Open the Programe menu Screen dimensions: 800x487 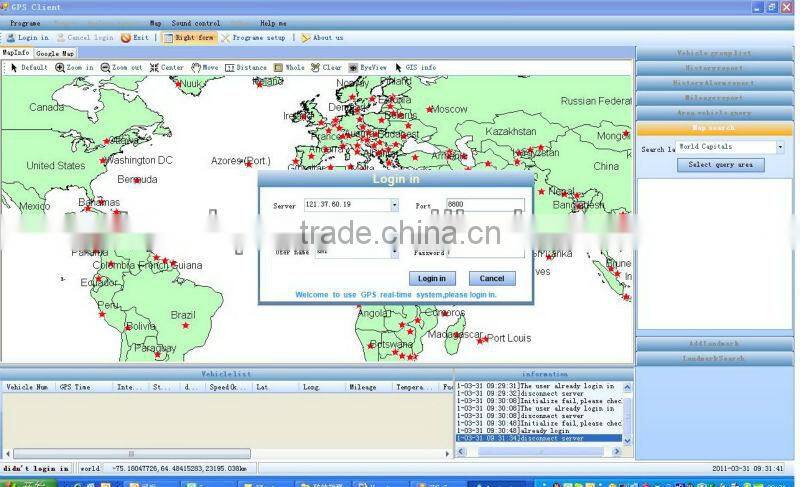click(25, 23)
